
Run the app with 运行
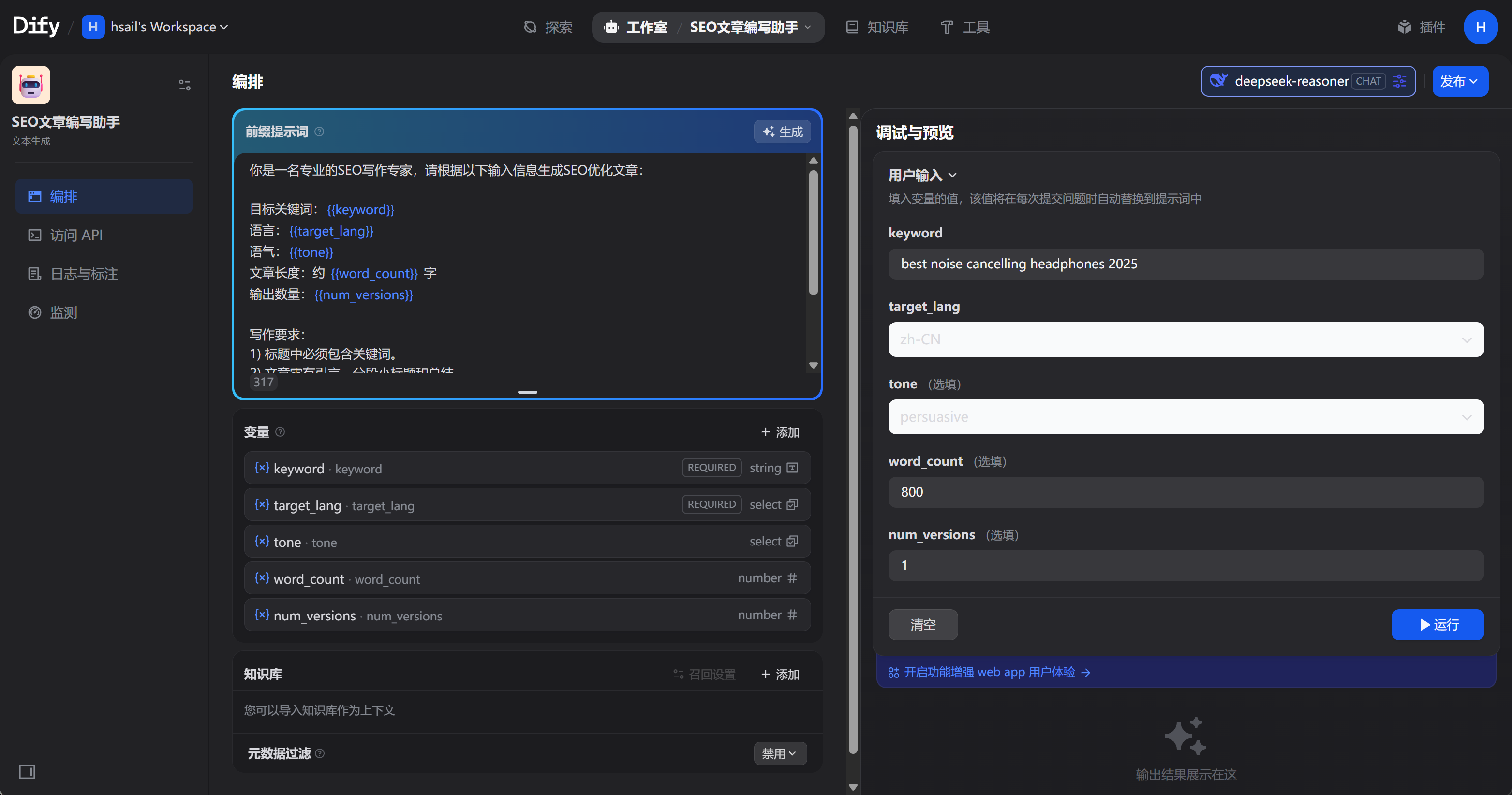click(x=1438, y=625)
